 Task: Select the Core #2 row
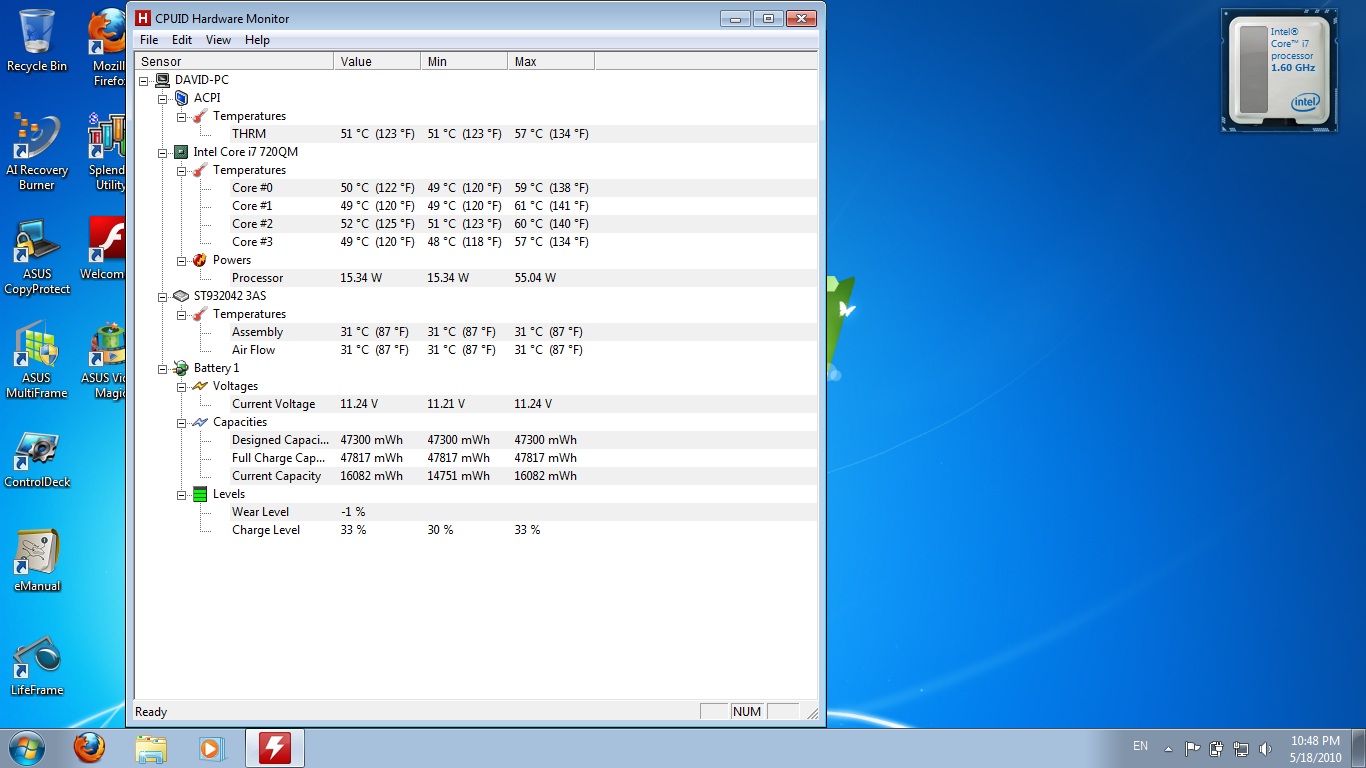[476, 224]
